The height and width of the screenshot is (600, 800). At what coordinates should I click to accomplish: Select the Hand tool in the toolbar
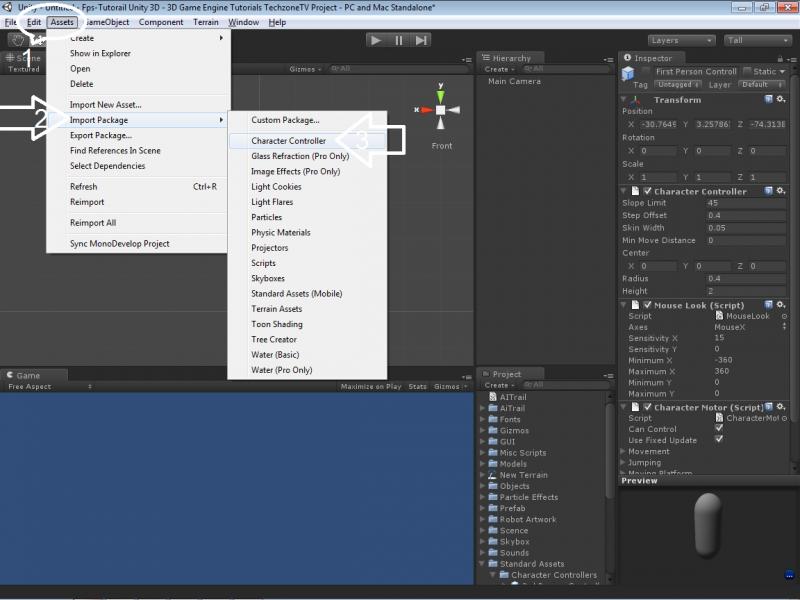coord(17,41)
